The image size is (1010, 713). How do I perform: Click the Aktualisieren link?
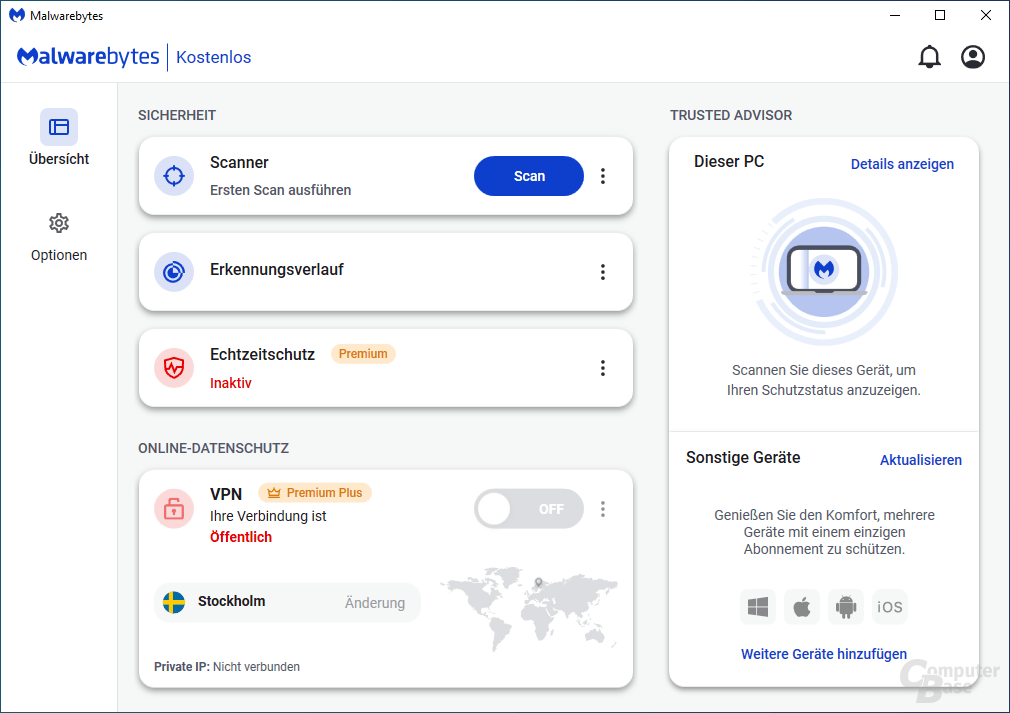tap(920, 460)
